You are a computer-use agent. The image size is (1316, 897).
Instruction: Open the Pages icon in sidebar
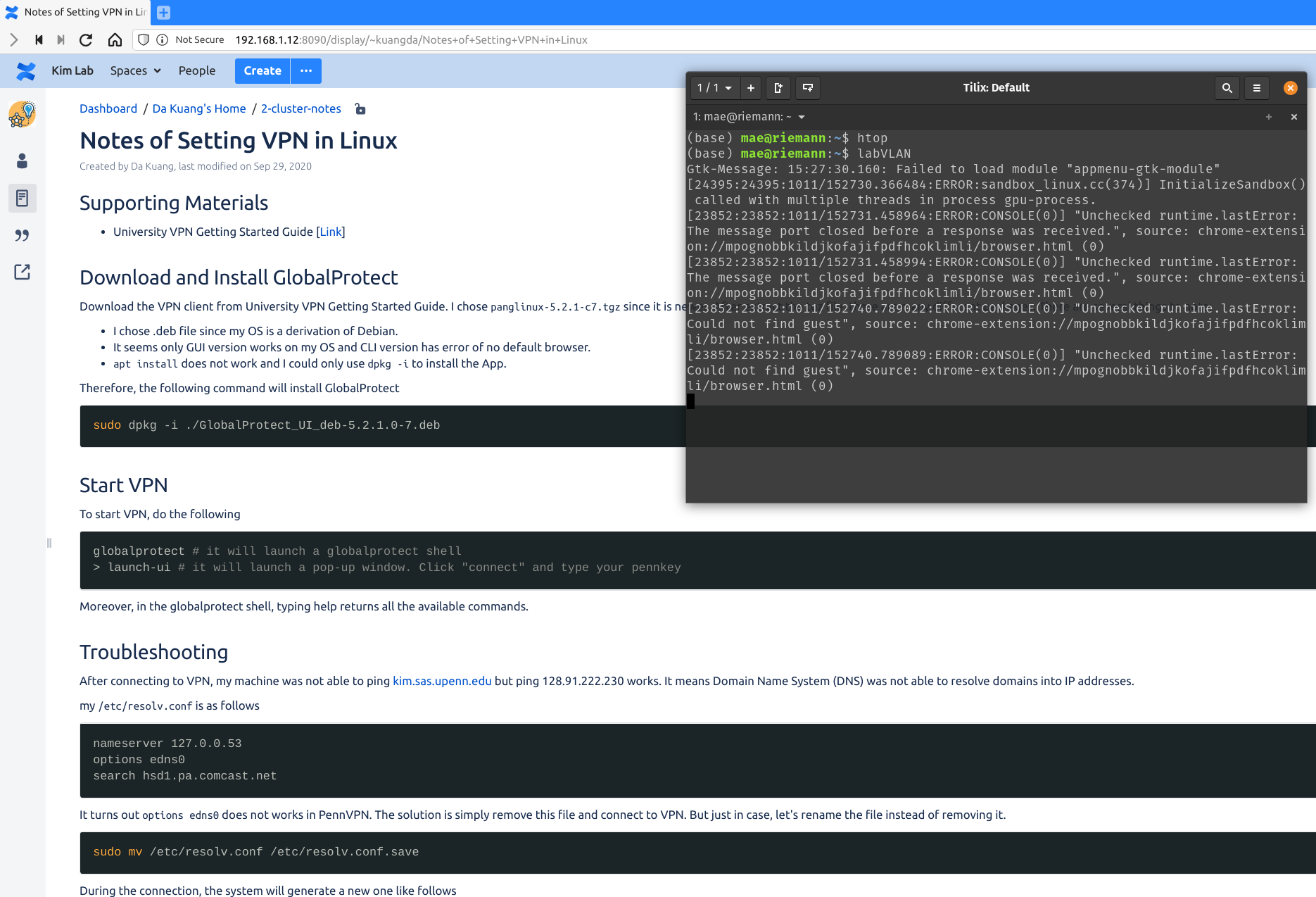point(23,199)
